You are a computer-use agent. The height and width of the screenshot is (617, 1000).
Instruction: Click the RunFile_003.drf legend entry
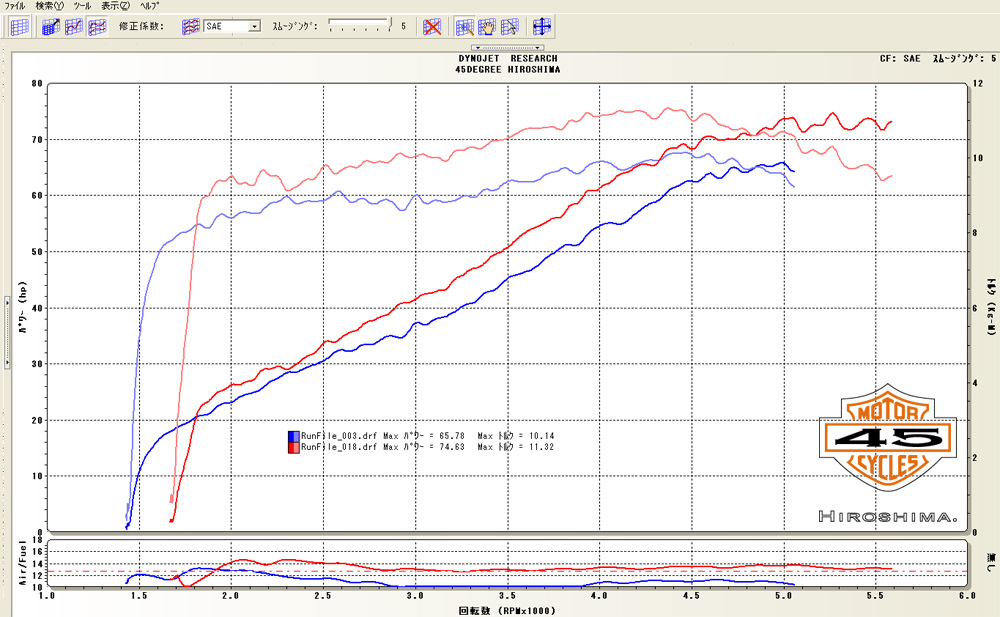pyautogui.click(x=340, y=436)
